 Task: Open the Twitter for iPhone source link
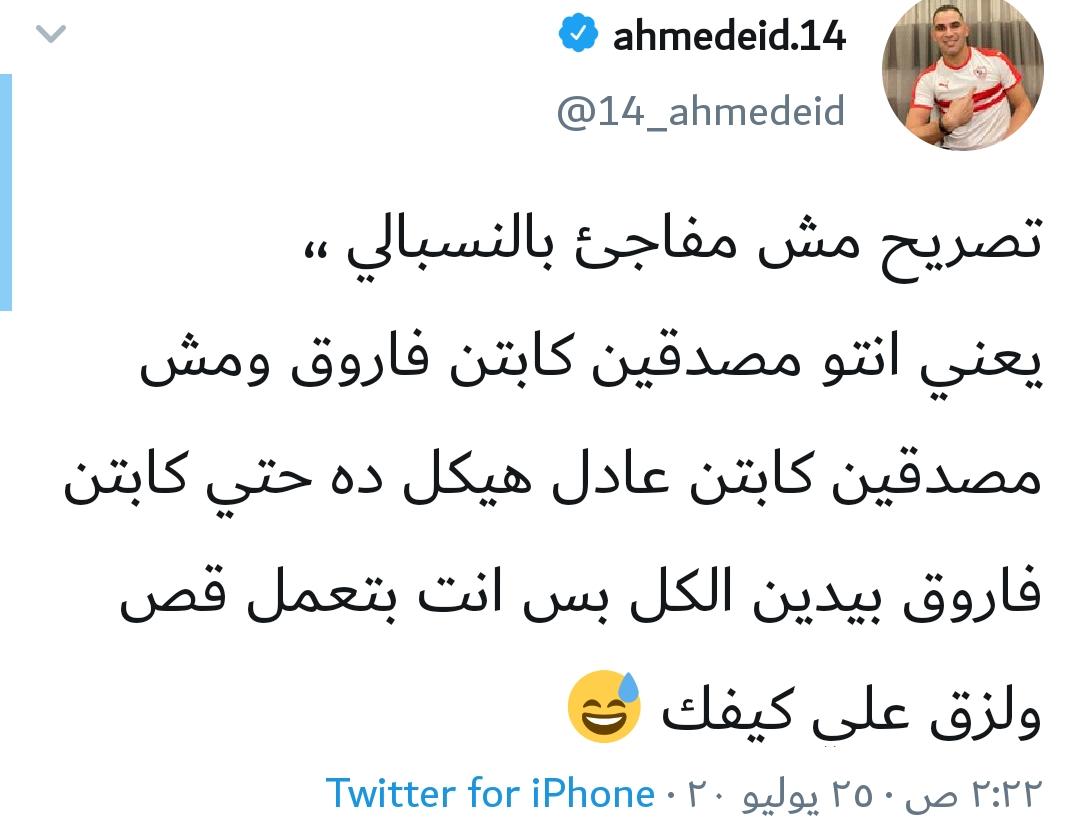(490, 793)
